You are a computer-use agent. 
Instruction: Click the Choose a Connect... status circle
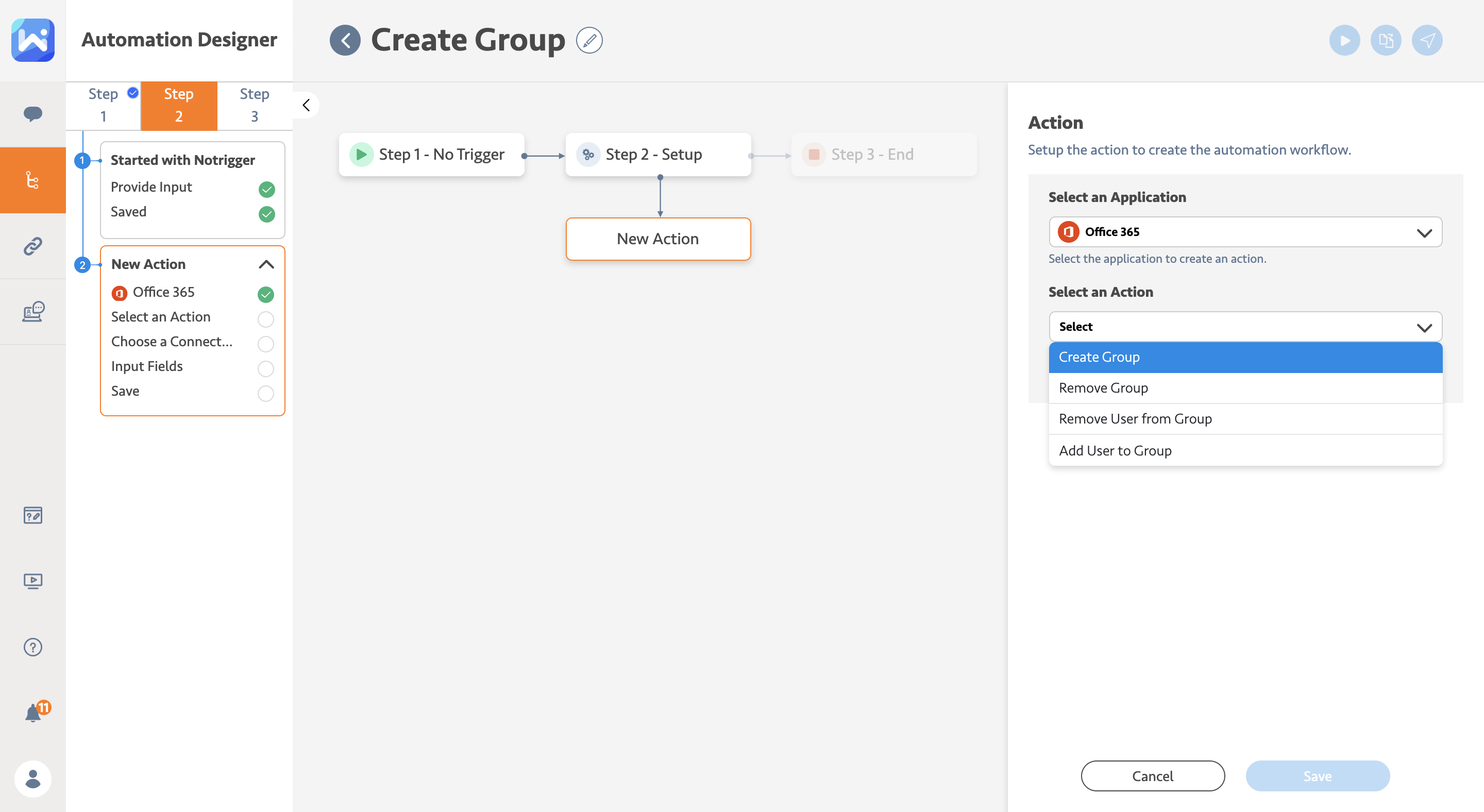point(265,343)
